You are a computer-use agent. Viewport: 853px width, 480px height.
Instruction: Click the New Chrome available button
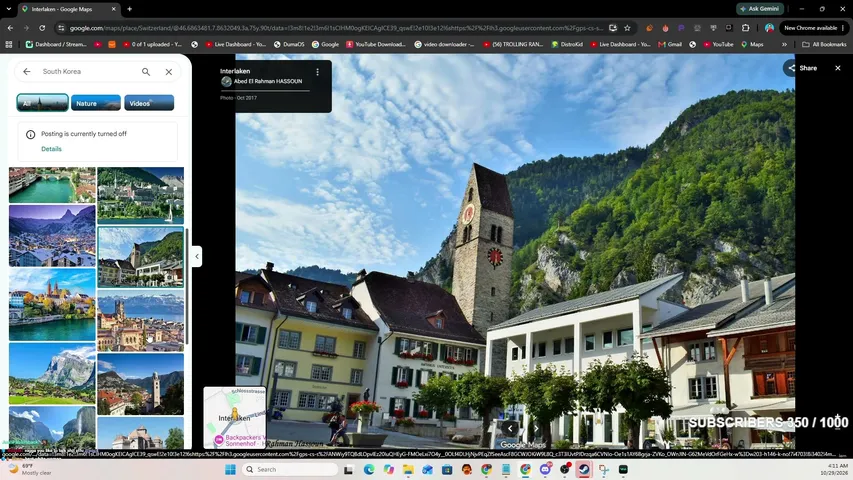pyautogui.click(x=811, y=28)
